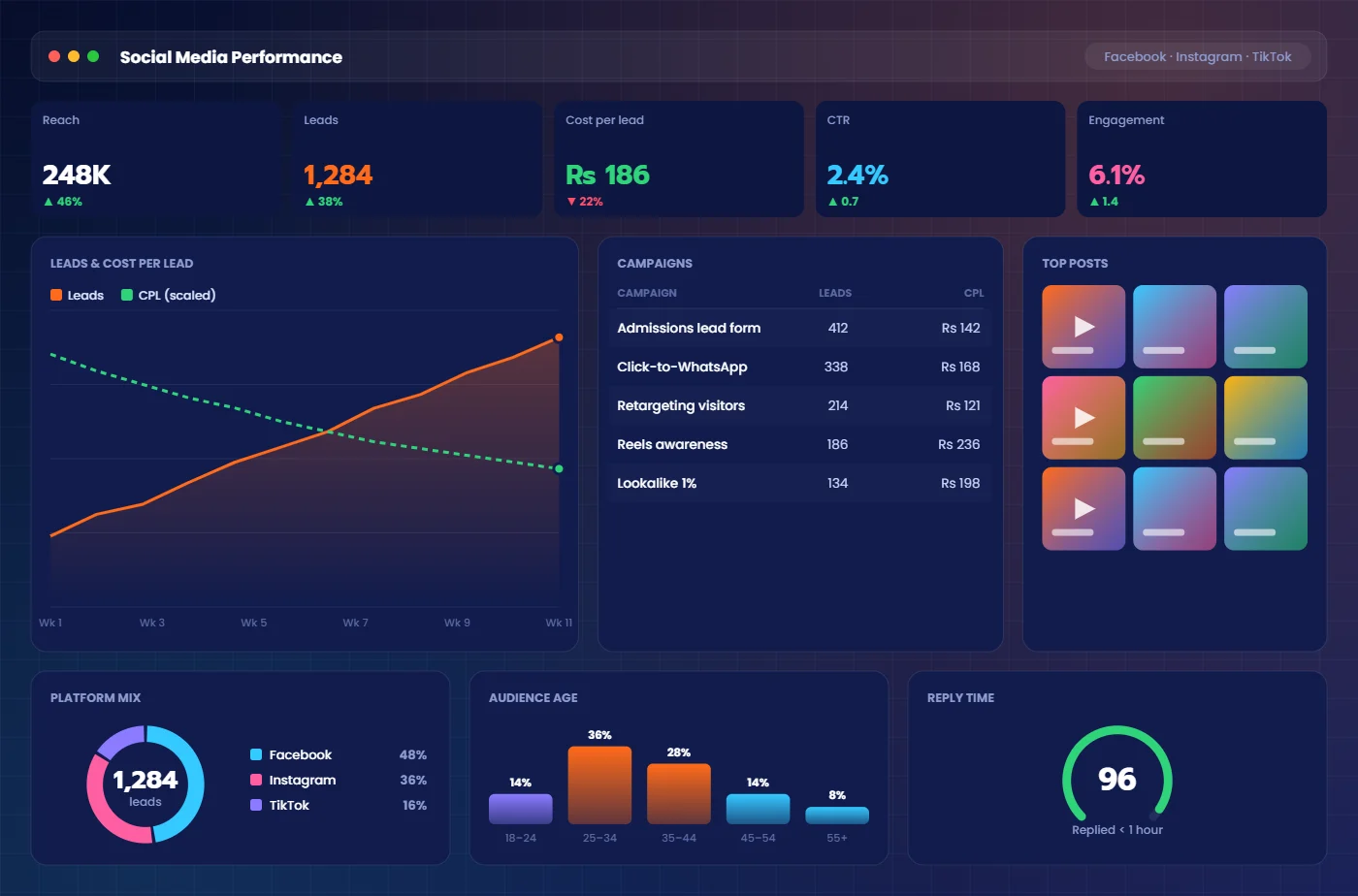
Task: Click the green CPL (scaled) legend swatch
Action: pyautogui.click(x=127, y=295)
